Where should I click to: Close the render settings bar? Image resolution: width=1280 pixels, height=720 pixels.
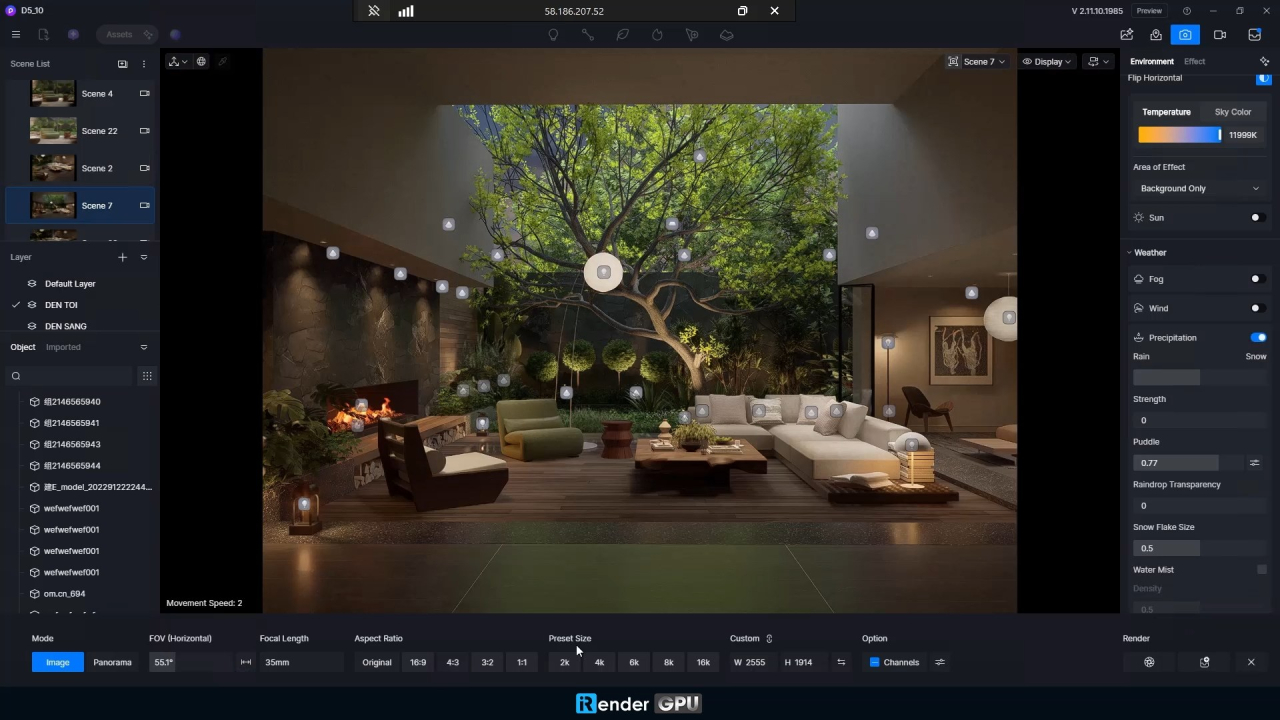tap(1251, 662)
